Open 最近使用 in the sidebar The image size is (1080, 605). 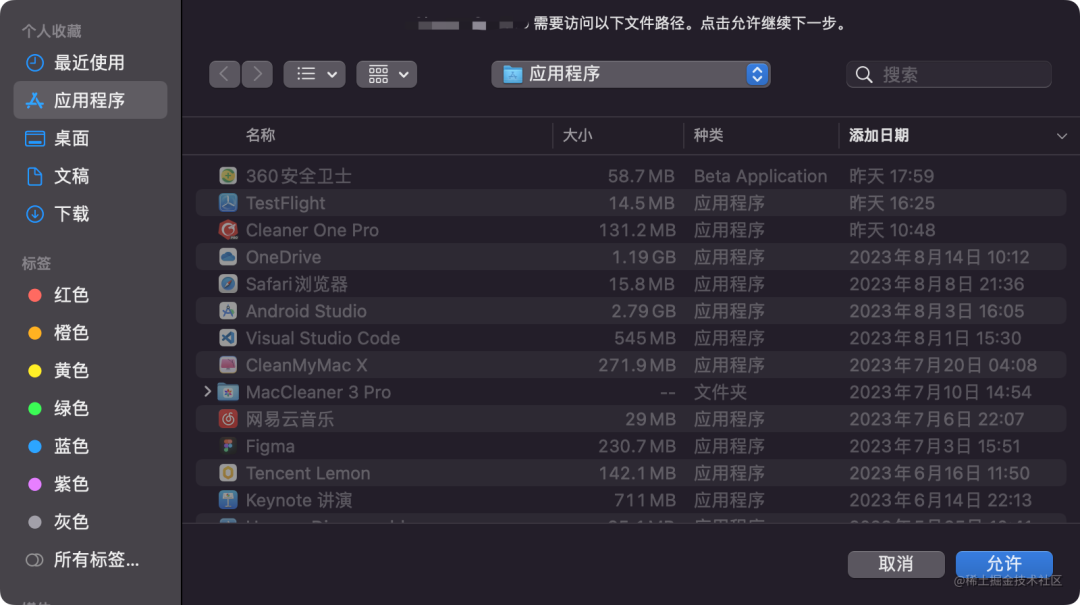tap(90, 63)
